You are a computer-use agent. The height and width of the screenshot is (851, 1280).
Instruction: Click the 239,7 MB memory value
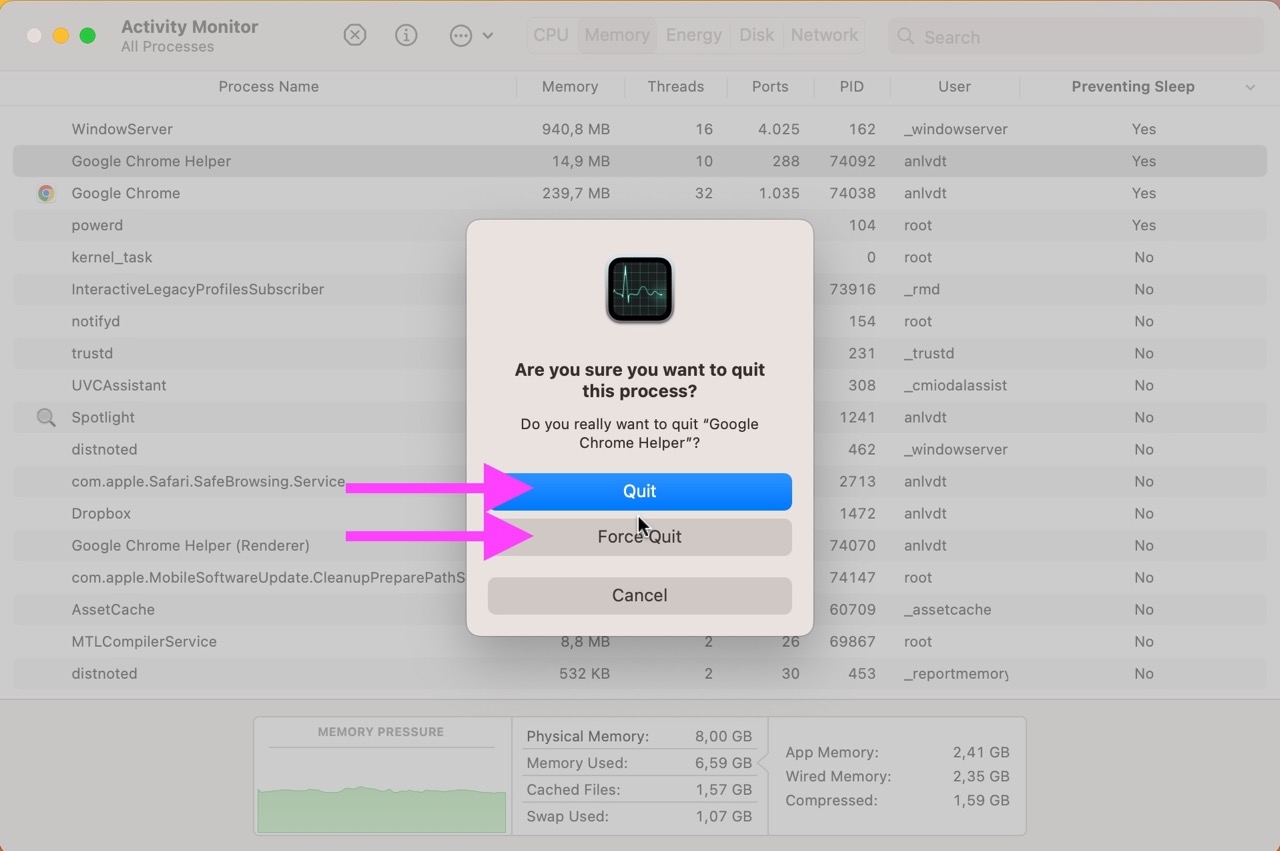click(x=576, y=193)
